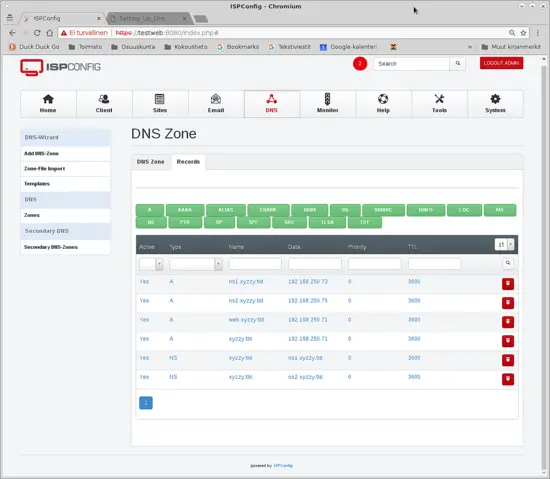Click the blue pagination button
The image size is (550, 479).
coord(146,403)
